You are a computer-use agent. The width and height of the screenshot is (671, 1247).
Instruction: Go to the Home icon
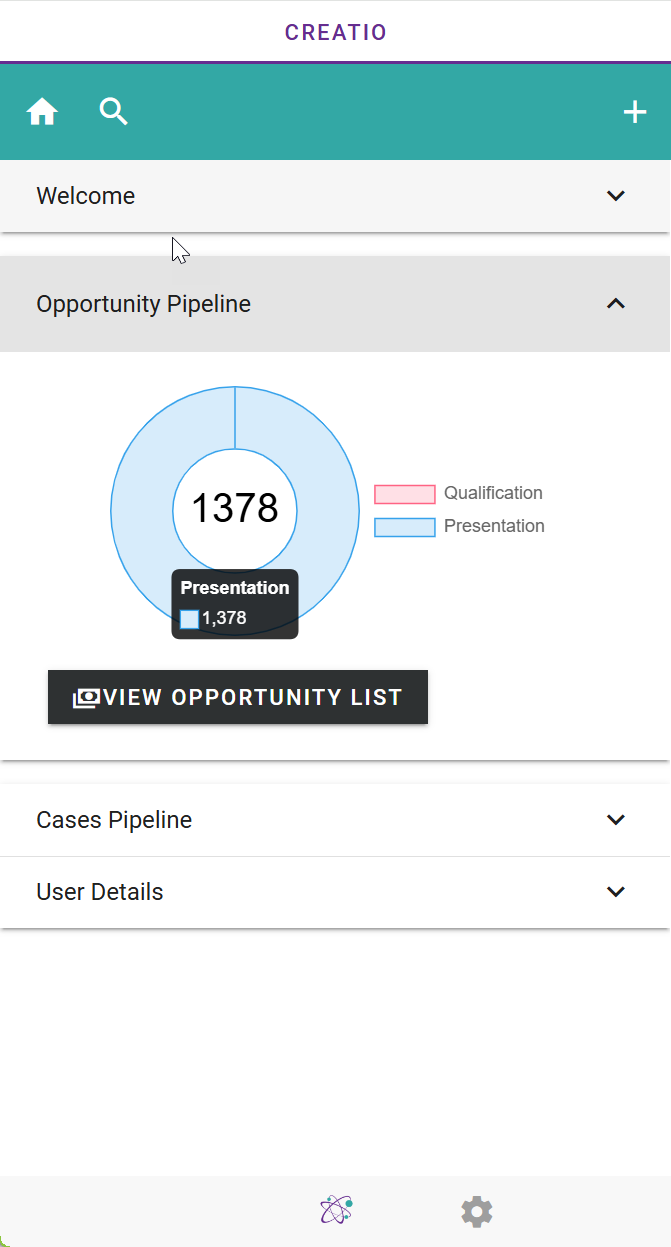pyautogui.click(x=42, y=112)
